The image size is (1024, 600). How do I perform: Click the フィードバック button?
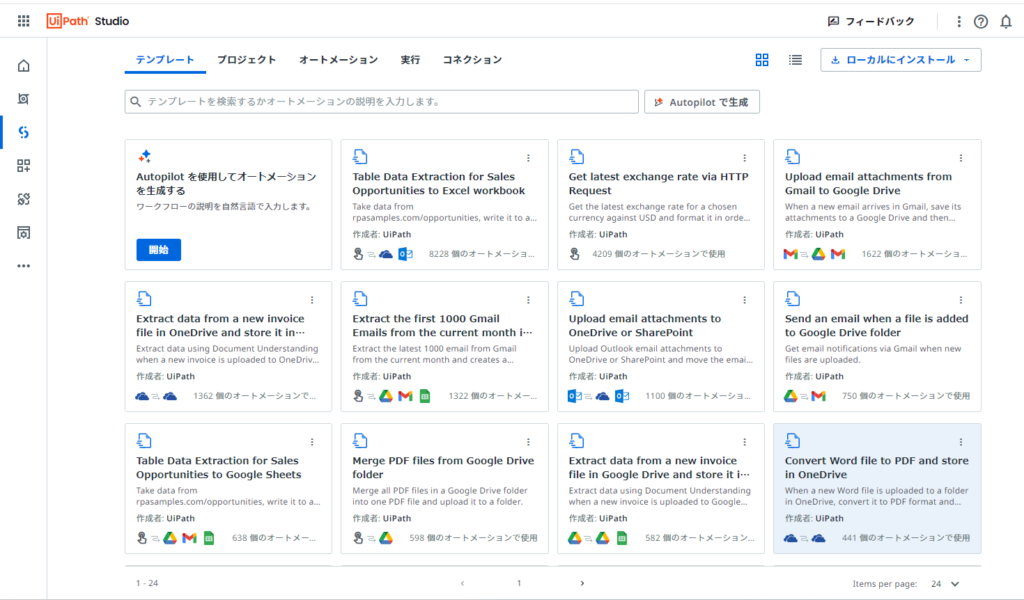click(870, 21)
